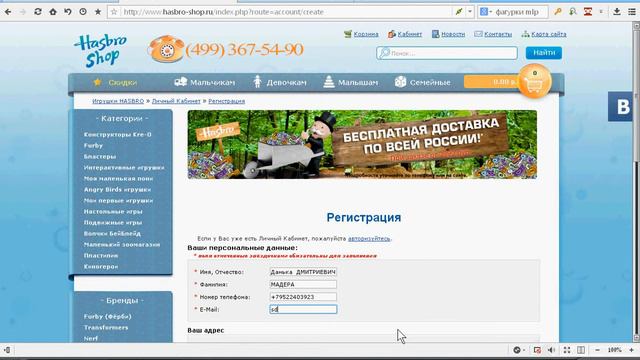Viewport: 640px width, 360px height.
Task: Click the Регистрация breadcrumb
Action: pos(227,101)
